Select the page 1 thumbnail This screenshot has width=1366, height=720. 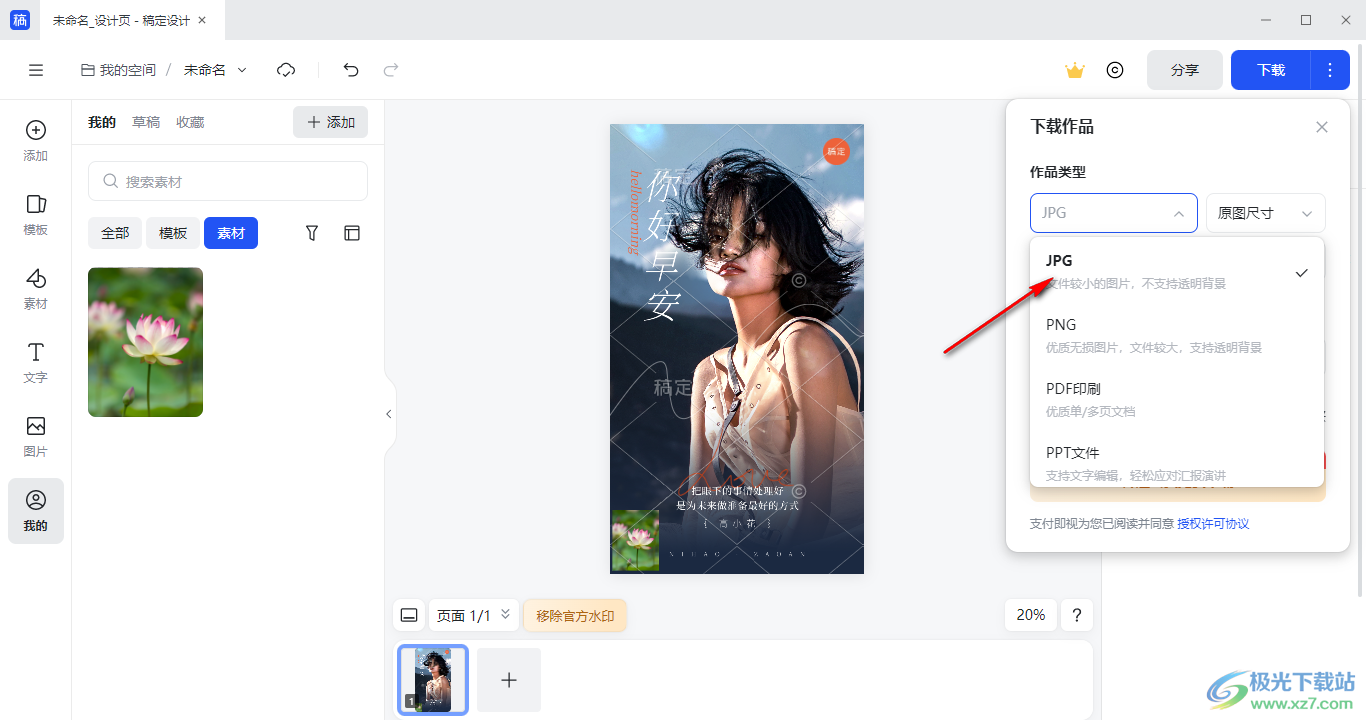[433, 680]
